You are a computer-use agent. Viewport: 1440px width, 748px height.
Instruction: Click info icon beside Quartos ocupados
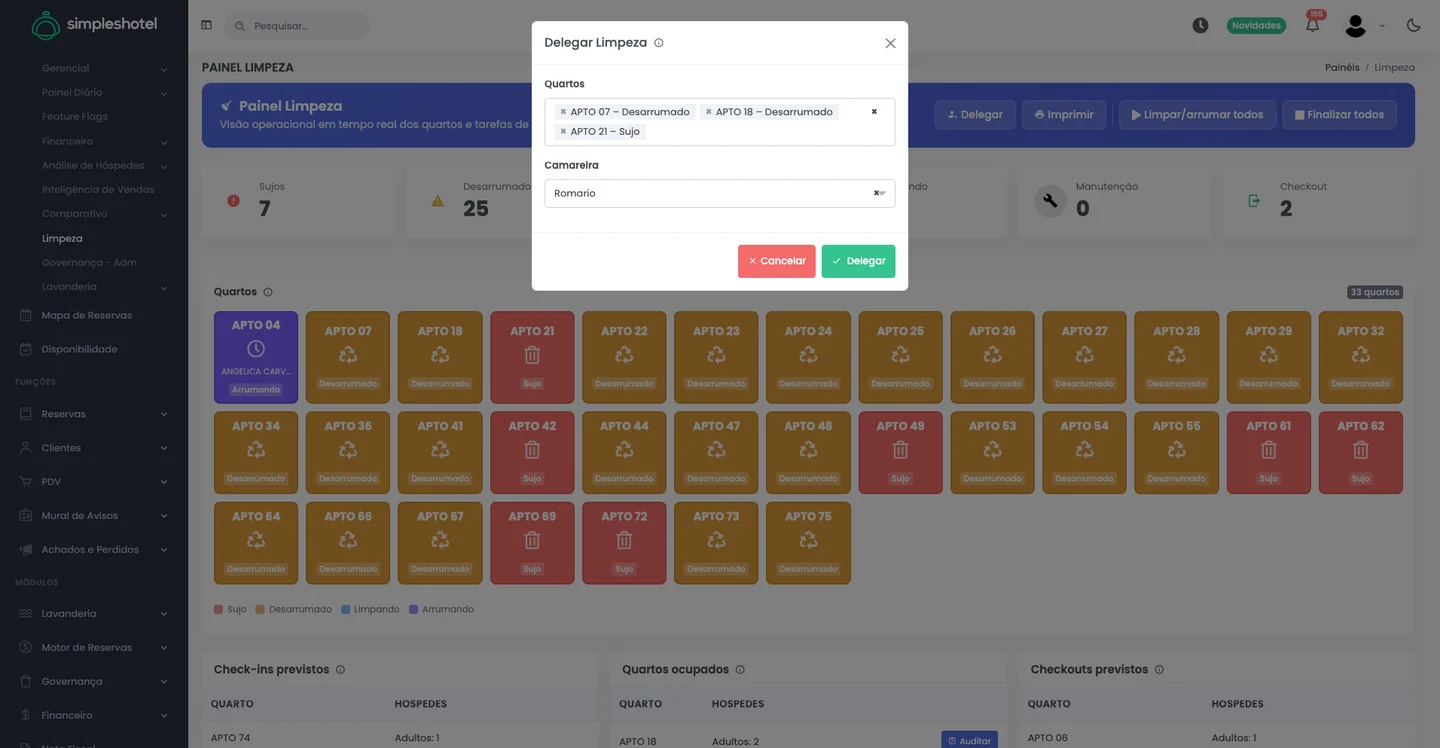pos(740,670)
